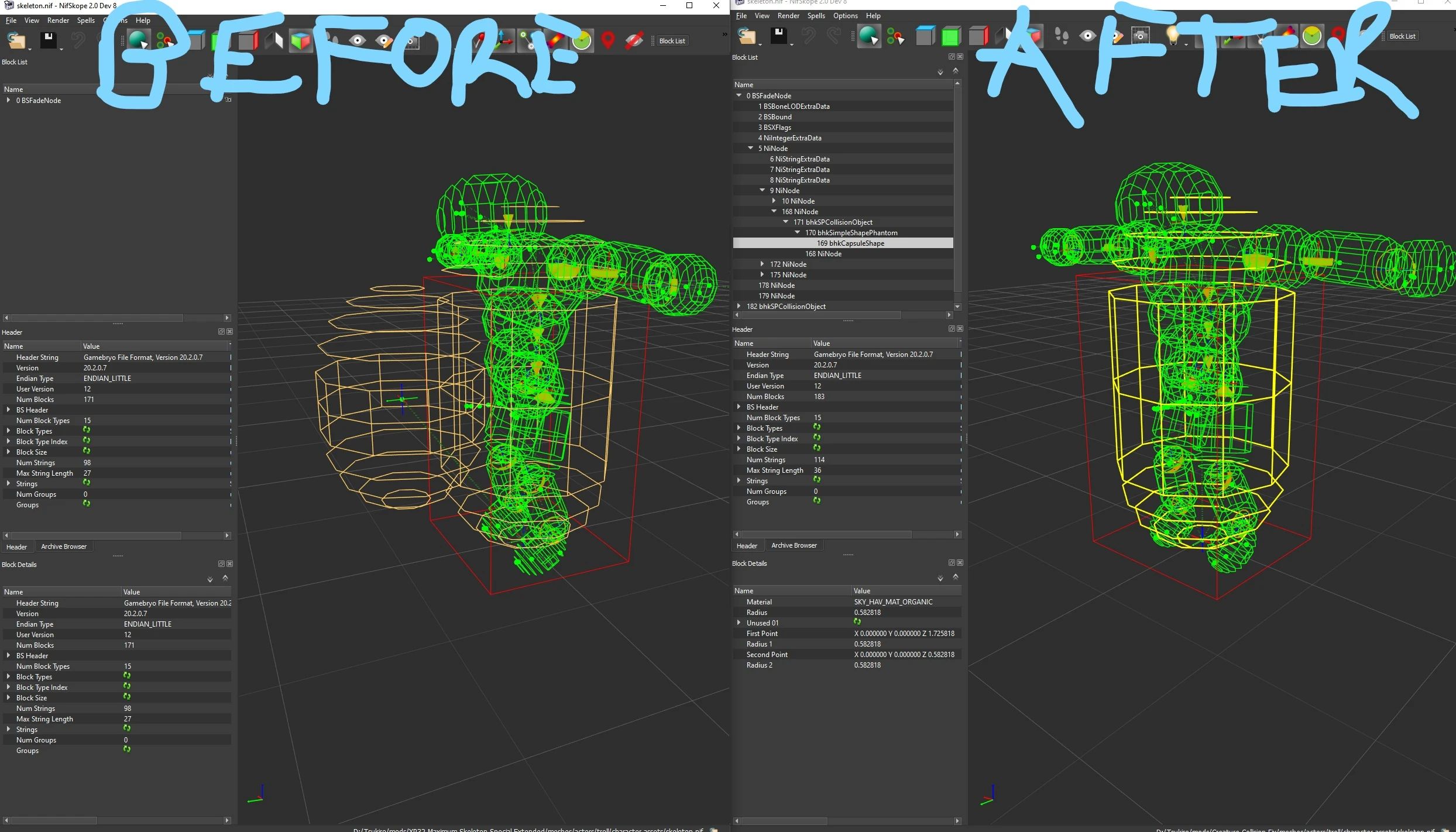The width and height of the screenshot is (1456, 832).
Task: Open the Load file icon in left window
Action: [16, 40]
